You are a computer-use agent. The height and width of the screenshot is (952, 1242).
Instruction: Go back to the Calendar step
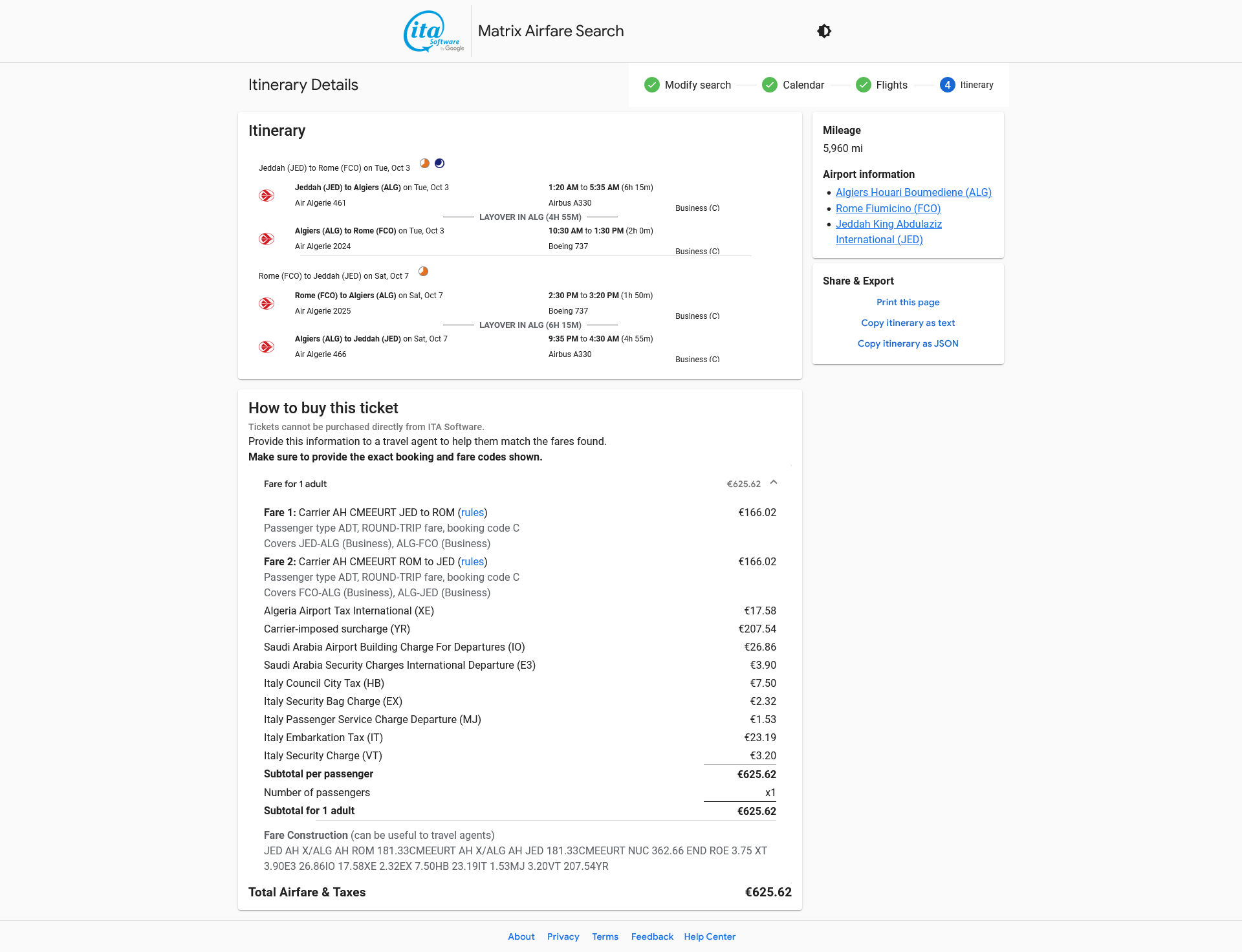[803, 85]
